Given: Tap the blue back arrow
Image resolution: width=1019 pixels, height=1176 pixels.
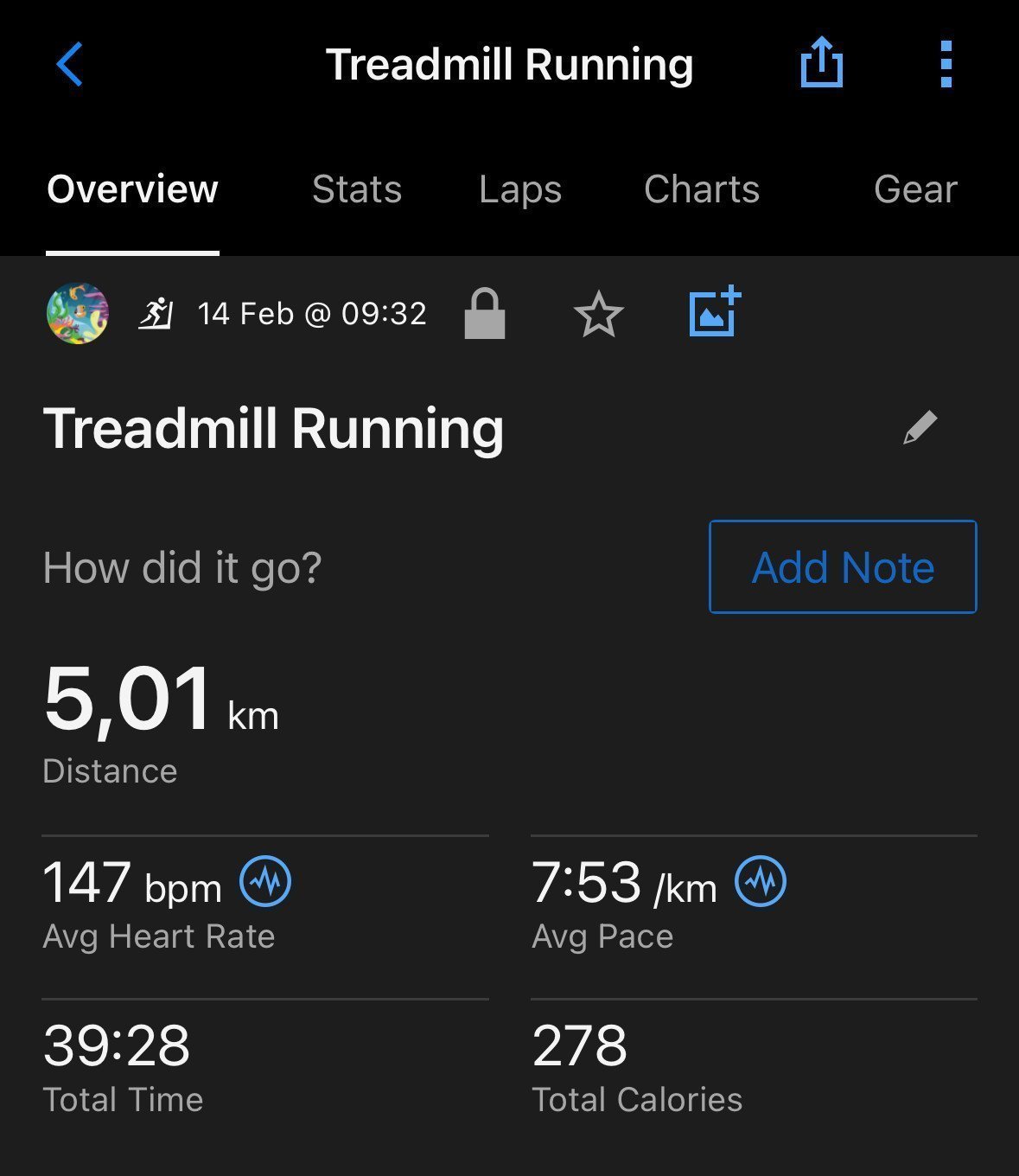Looking at the screenshot, I should [x=69, y=64].
